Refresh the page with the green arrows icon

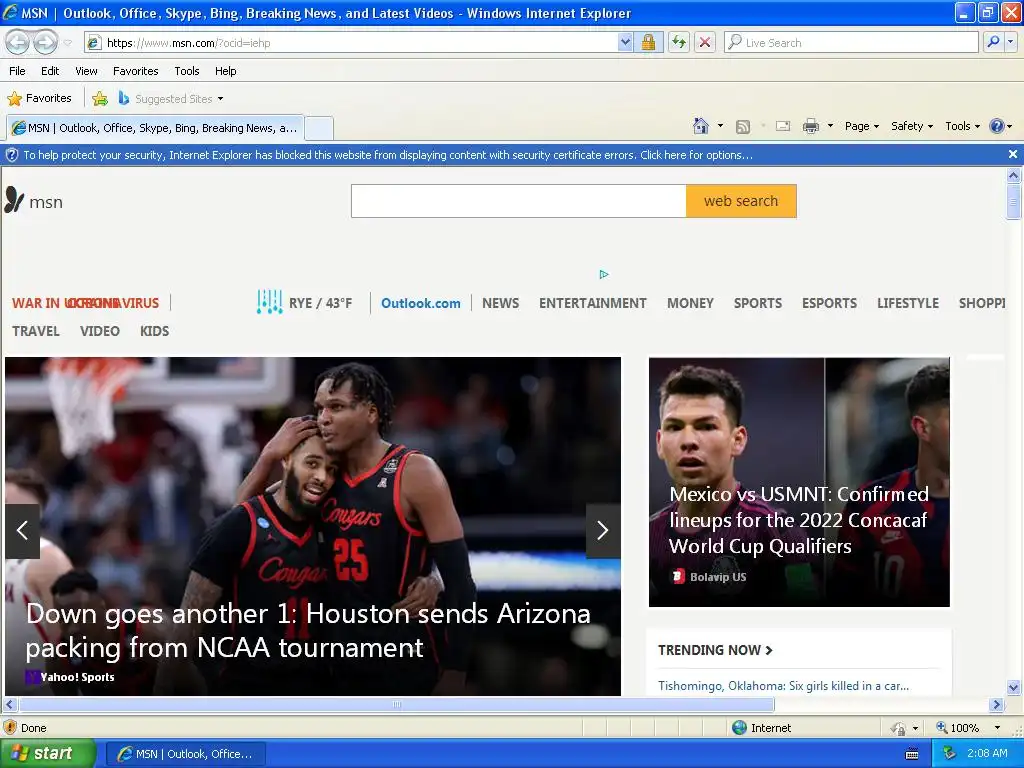click(679, 42)
